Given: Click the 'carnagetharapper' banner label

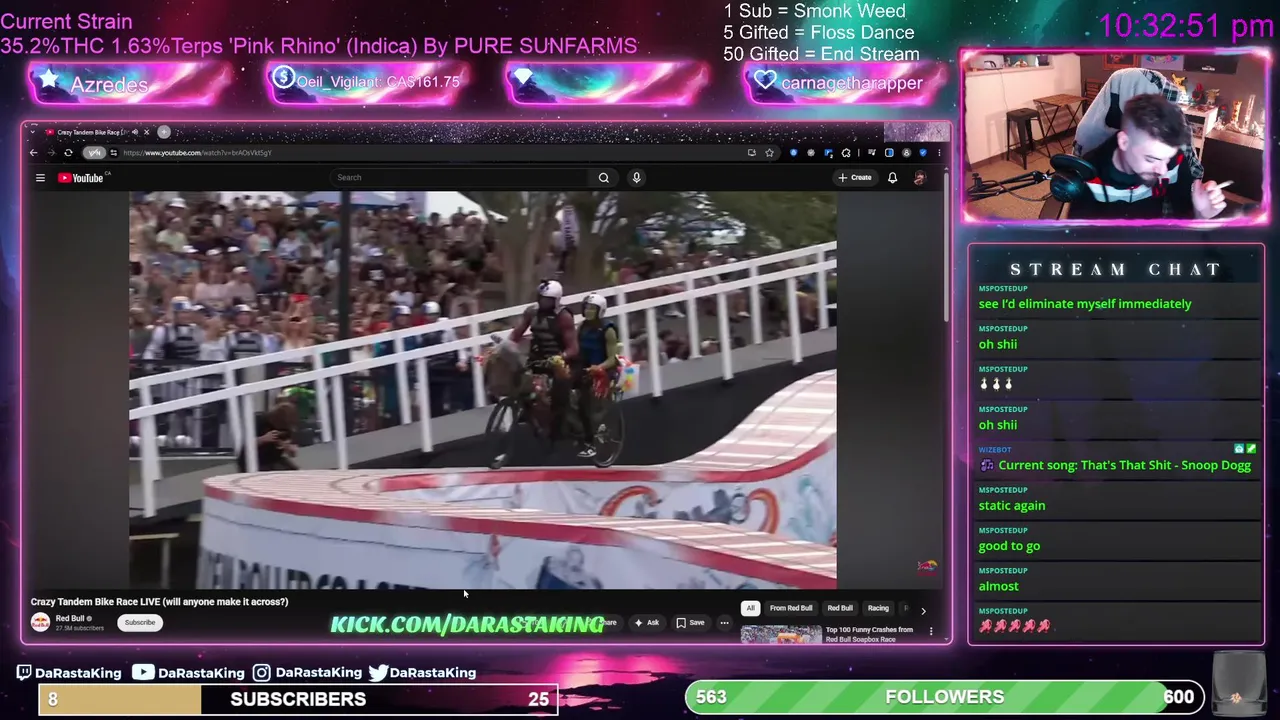Looking at the screenshot, I should tap(851, 83).
